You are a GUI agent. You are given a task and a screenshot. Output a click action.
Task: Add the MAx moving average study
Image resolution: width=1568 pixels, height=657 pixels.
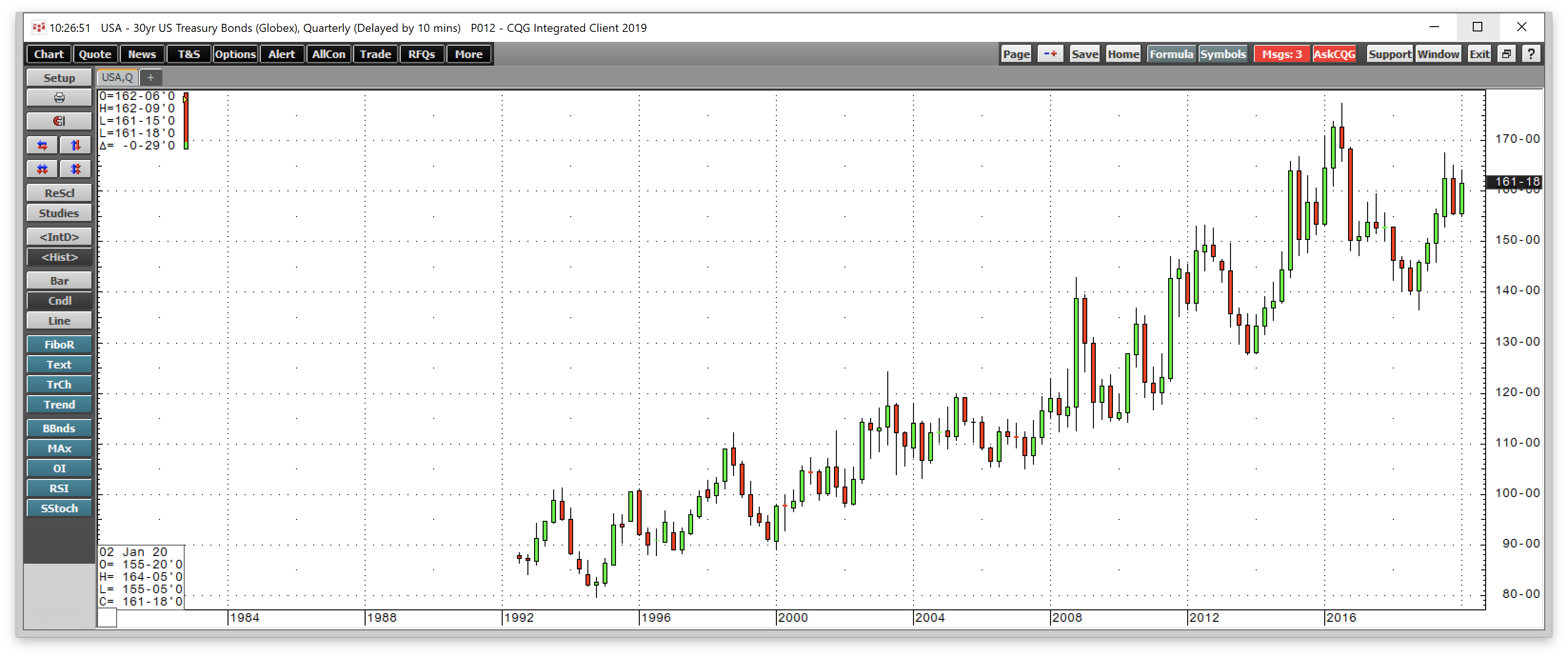pyautogui.click(x=59, y=449)
